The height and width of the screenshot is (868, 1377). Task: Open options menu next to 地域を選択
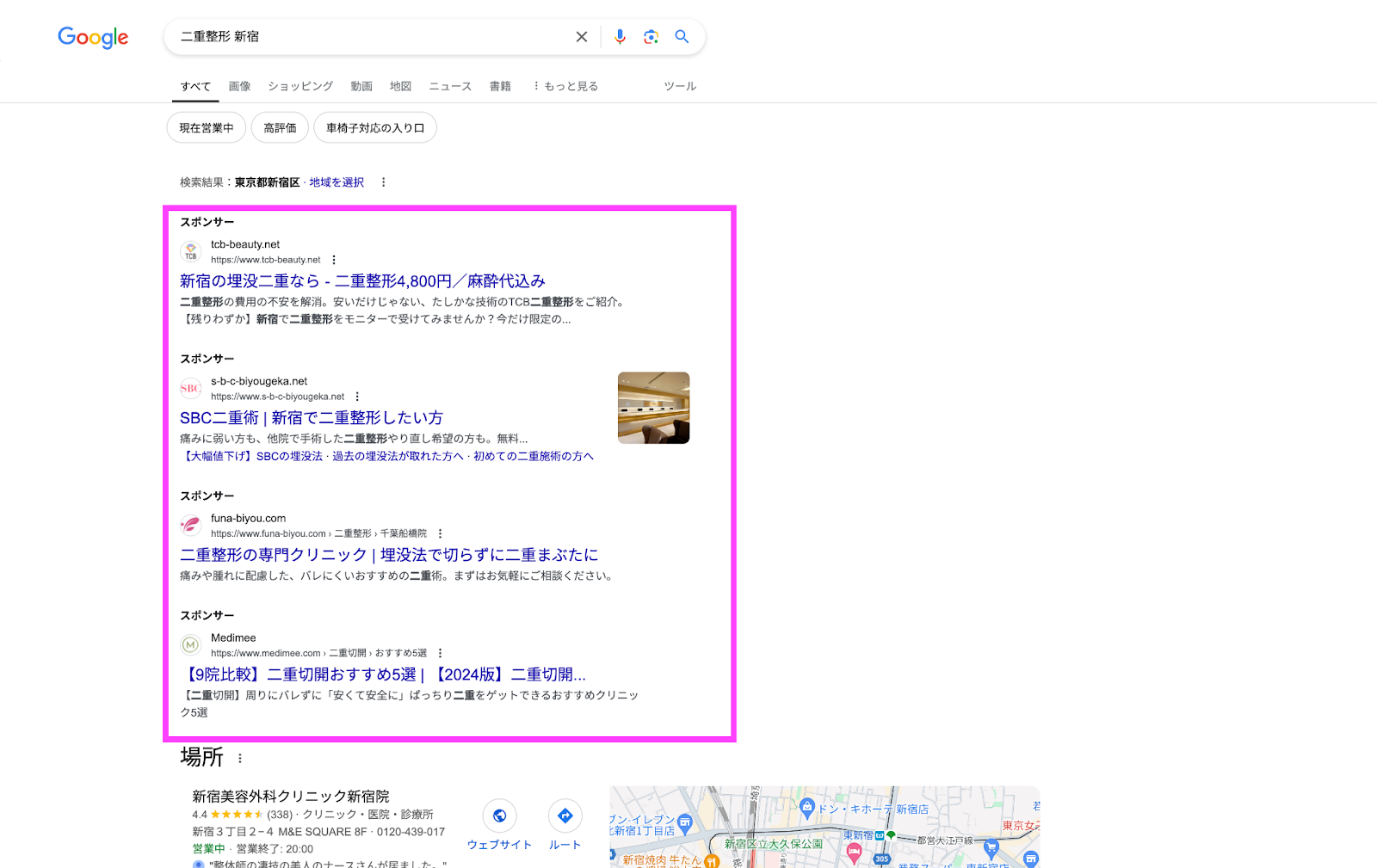(x=384, y=182)
